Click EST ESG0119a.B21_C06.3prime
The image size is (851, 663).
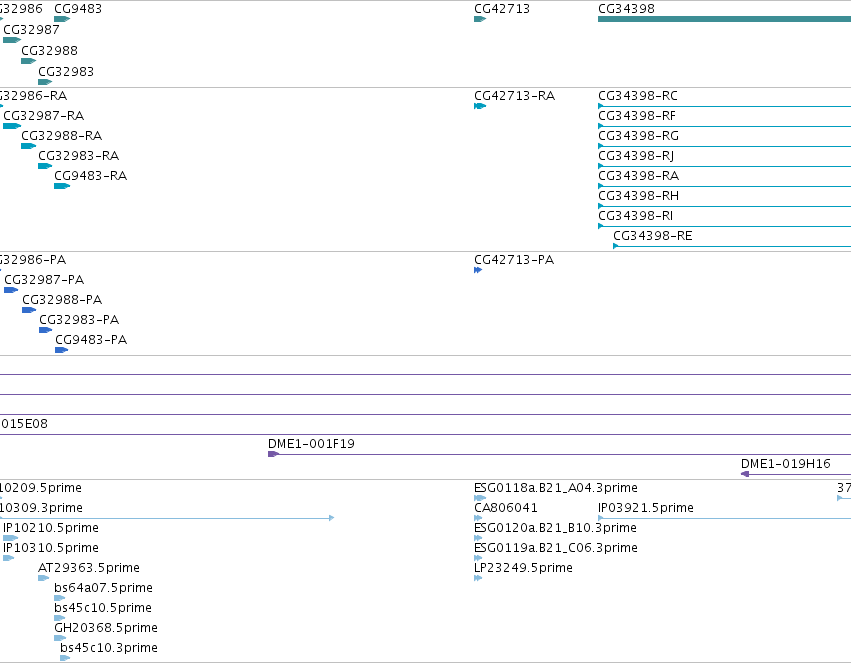coord(478,558)
